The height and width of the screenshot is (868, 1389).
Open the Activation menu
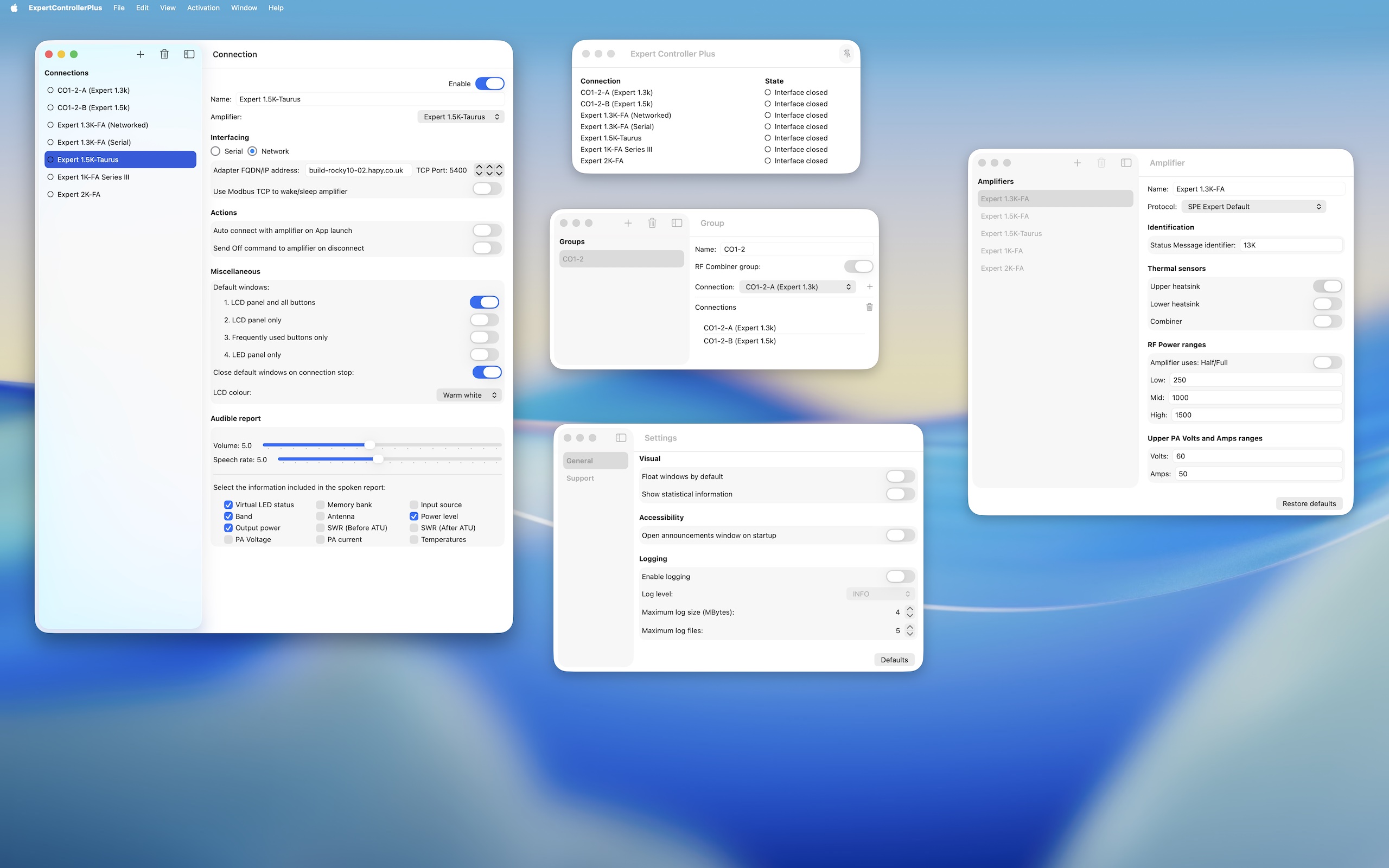203,8
